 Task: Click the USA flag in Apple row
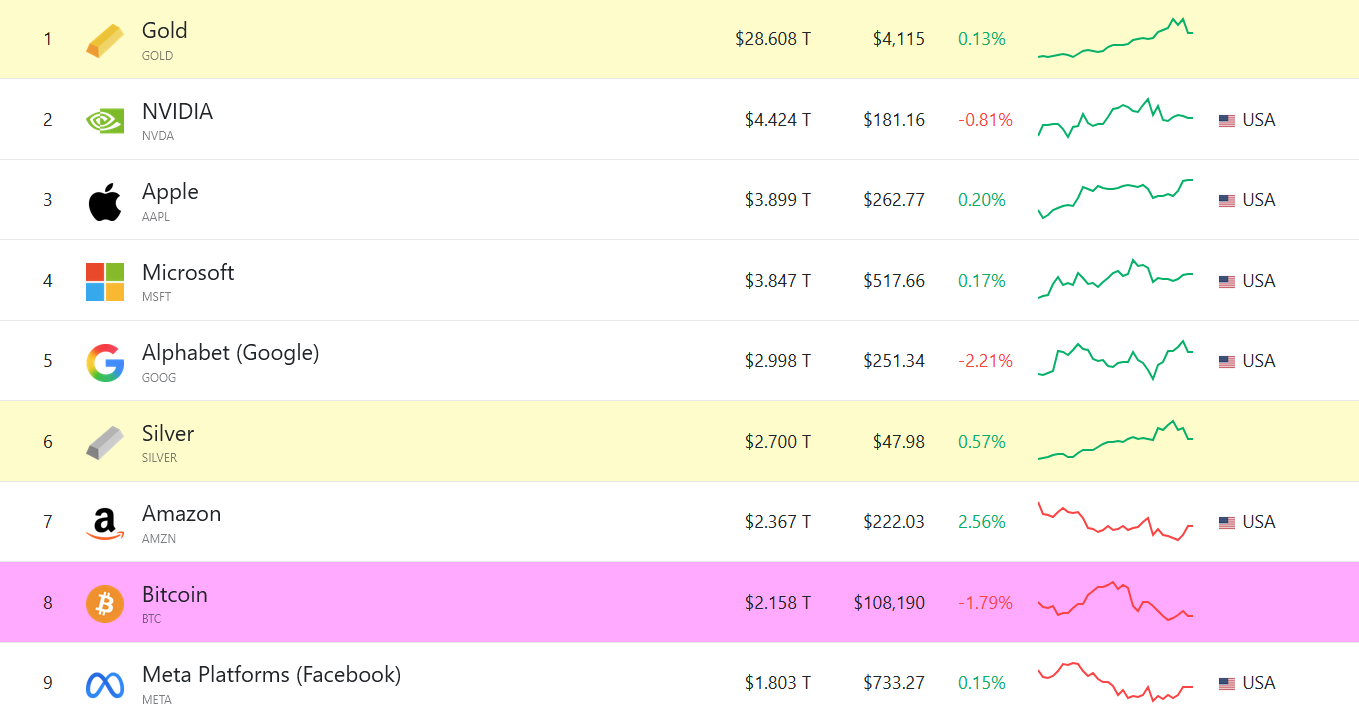click(x=1226, y=201)
